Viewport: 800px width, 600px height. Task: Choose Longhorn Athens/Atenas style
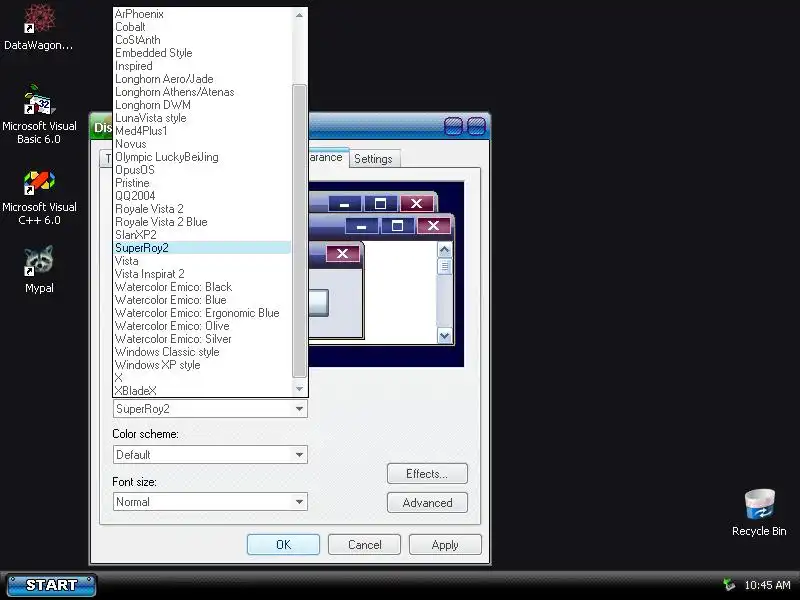[202, 92]
